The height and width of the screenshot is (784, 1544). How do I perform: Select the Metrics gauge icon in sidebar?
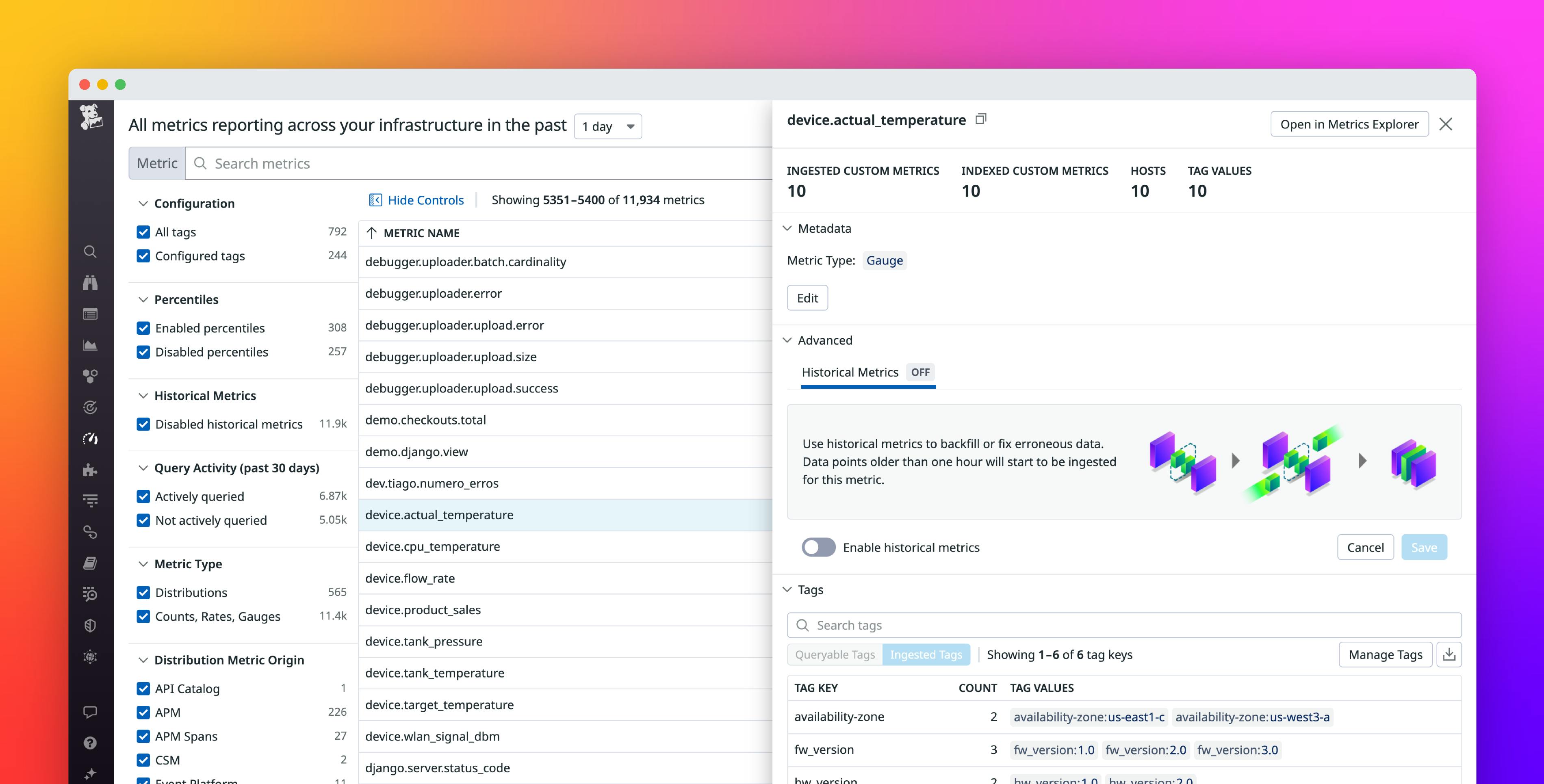91,438
